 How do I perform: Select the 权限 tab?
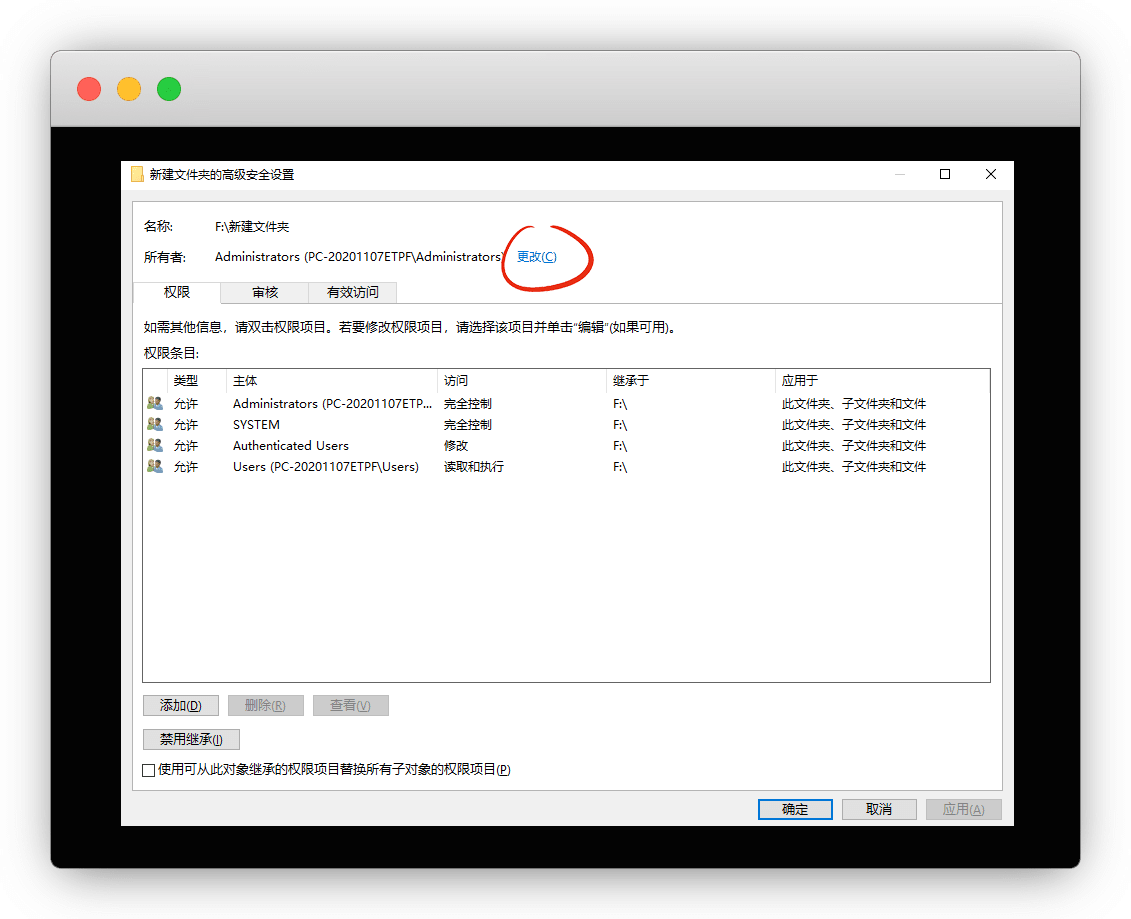pyautogui.click(x=177, y=292)
